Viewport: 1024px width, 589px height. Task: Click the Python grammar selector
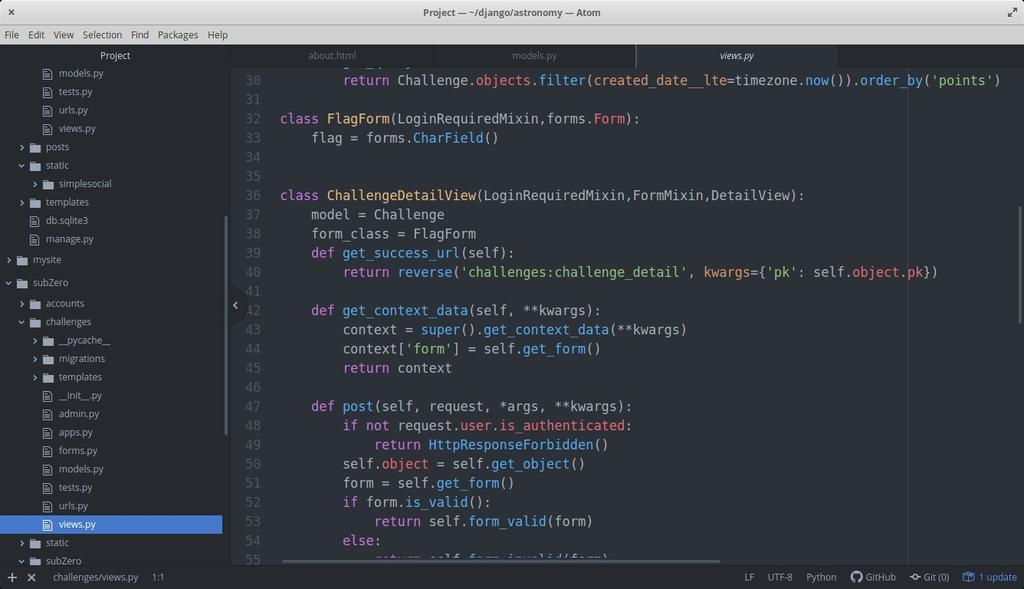pyautogui.click(x=821, y=577)
